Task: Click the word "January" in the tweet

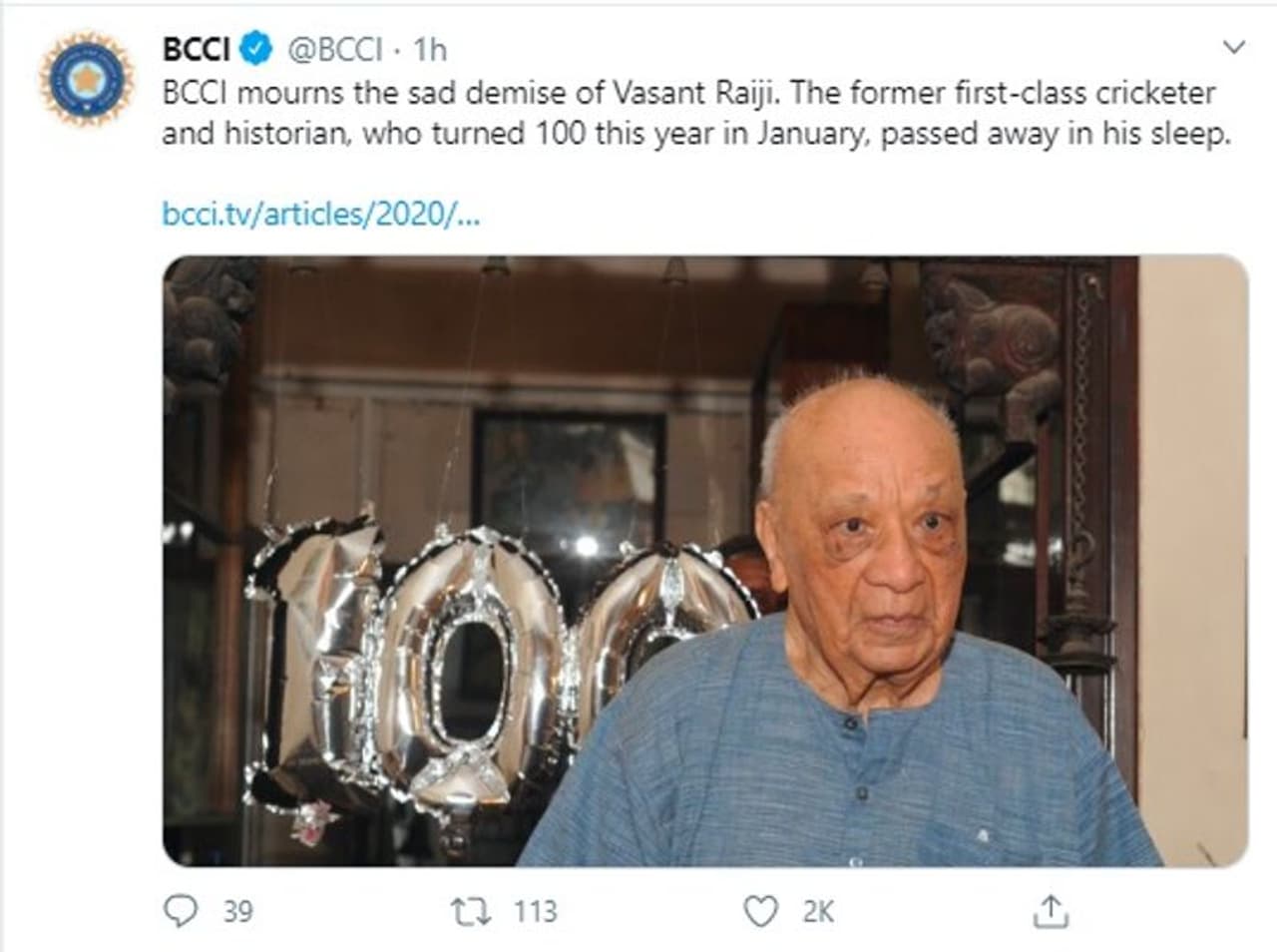Action: 810,133
